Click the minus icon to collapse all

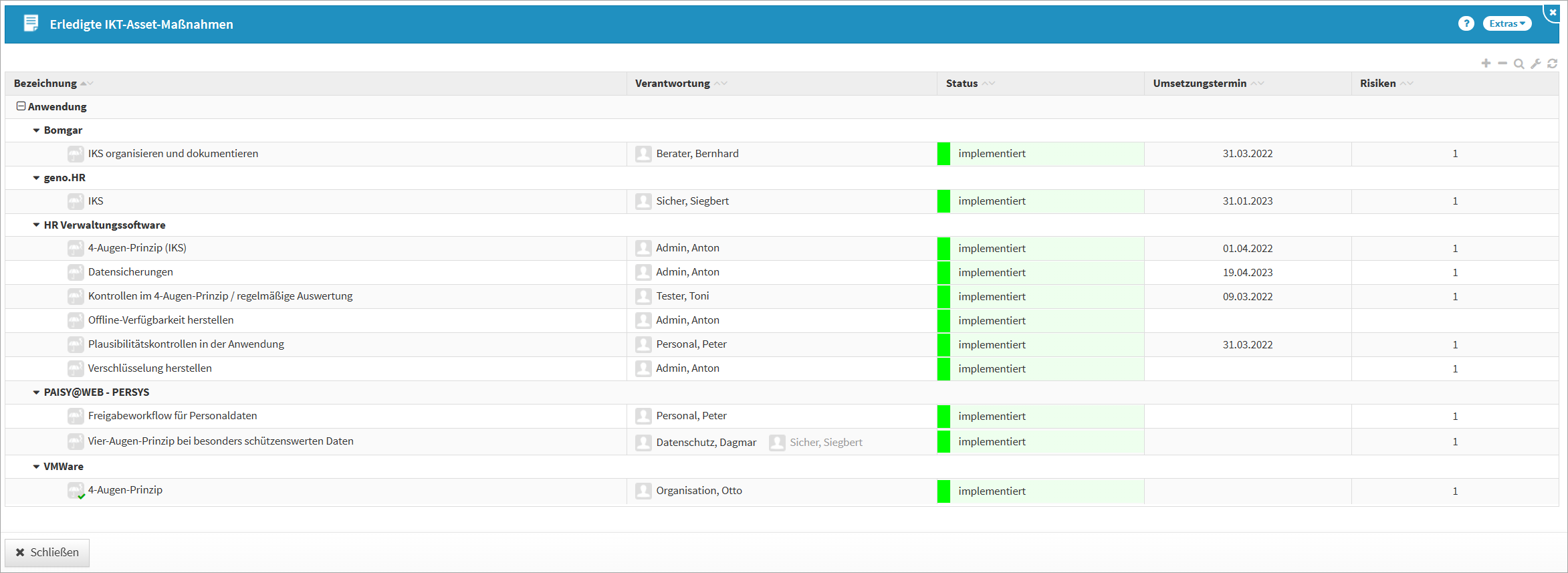[1502, 64]
